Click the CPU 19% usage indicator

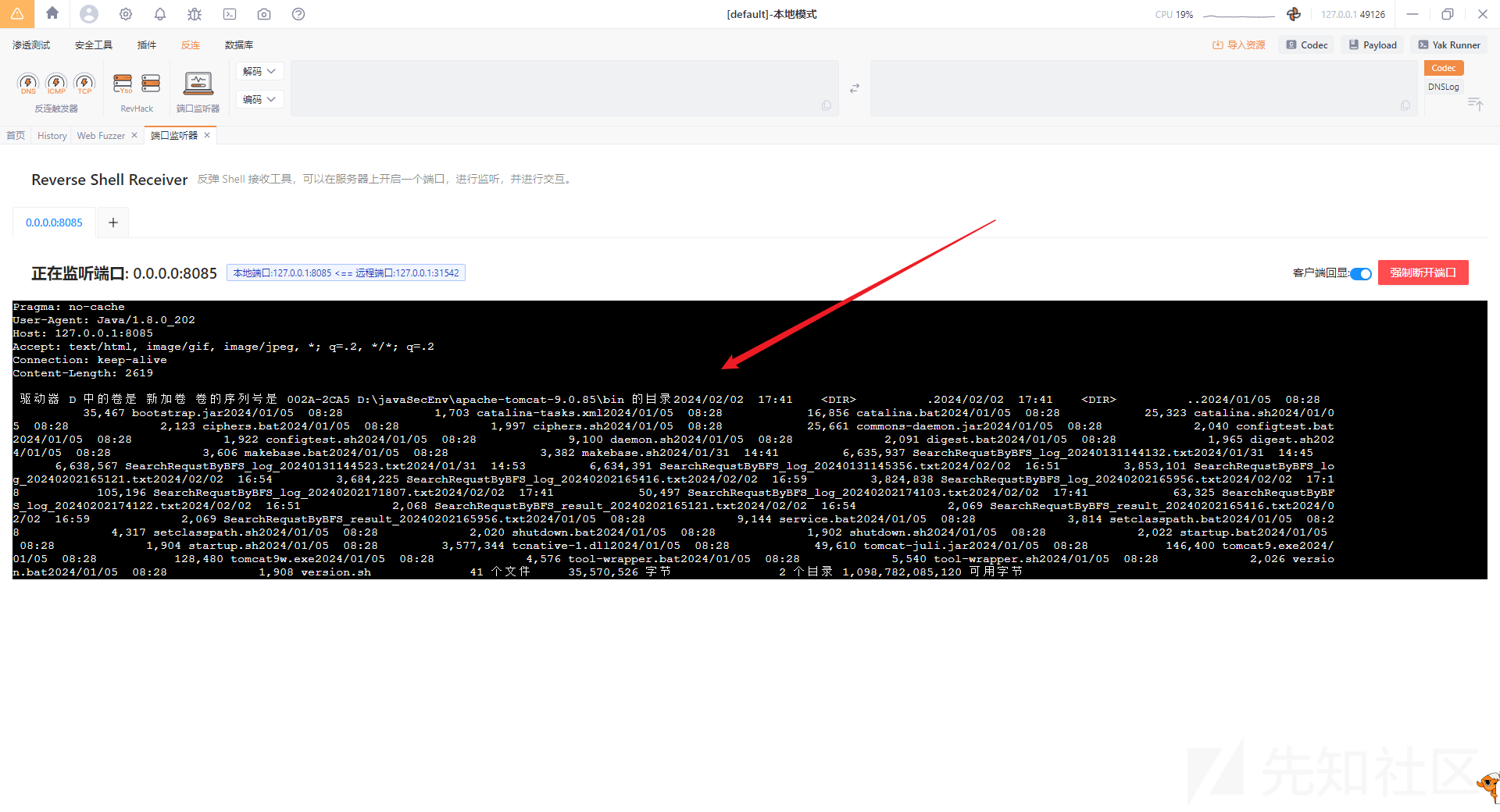[1173, 14]
